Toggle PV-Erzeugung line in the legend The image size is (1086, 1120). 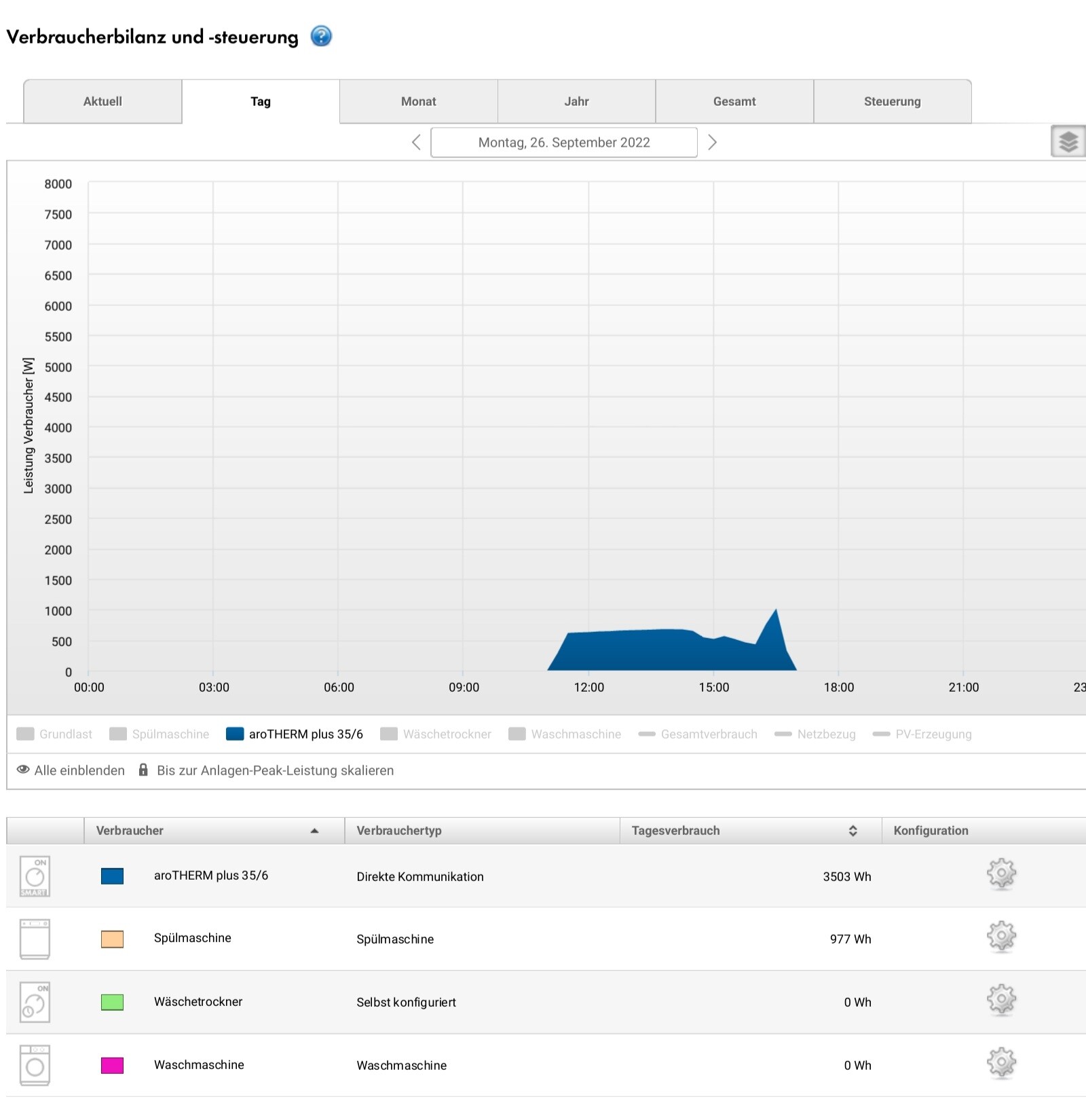point(922,734)
